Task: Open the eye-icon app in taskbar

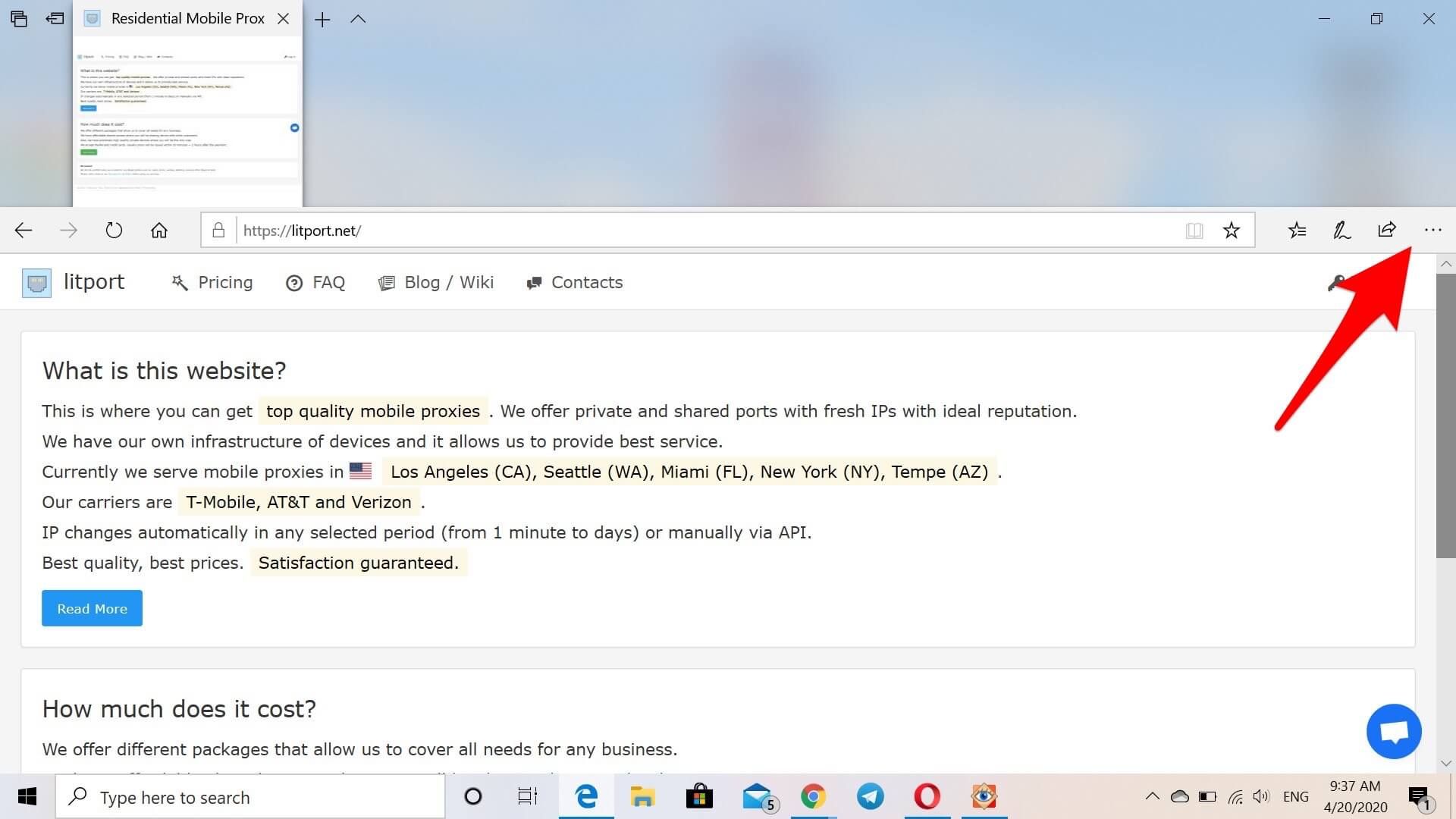Action: (x=984, y=796)
